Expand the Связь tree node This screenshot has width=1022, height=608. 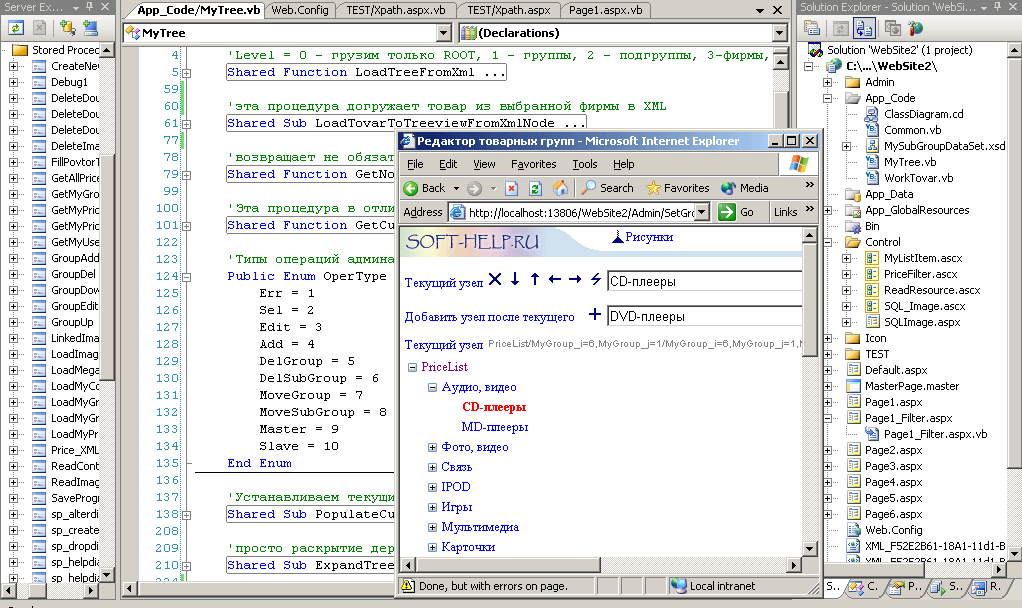coord(432,467)
